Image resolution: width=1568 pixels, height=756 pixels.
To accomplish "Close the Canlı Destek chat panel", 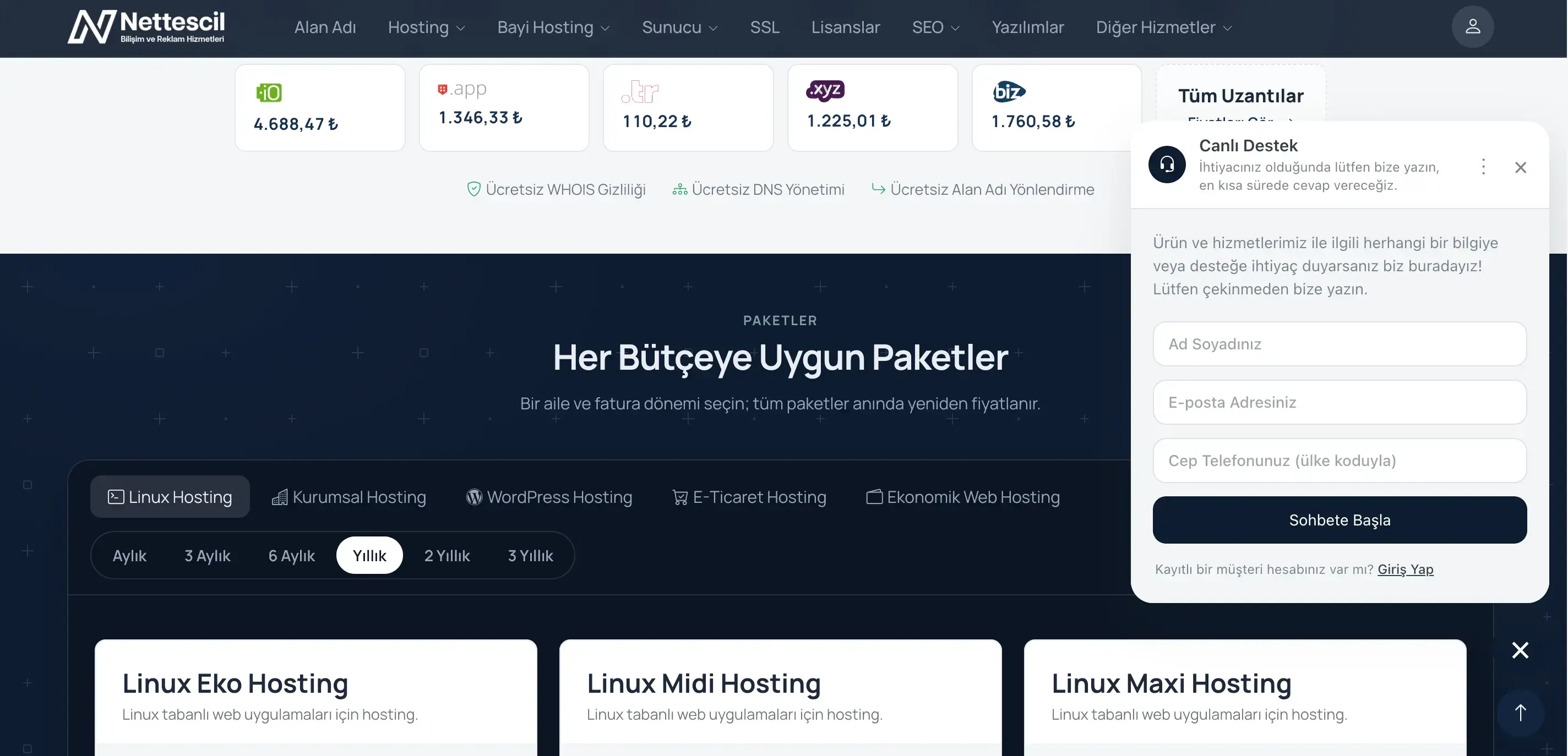I will [1521, 167].
